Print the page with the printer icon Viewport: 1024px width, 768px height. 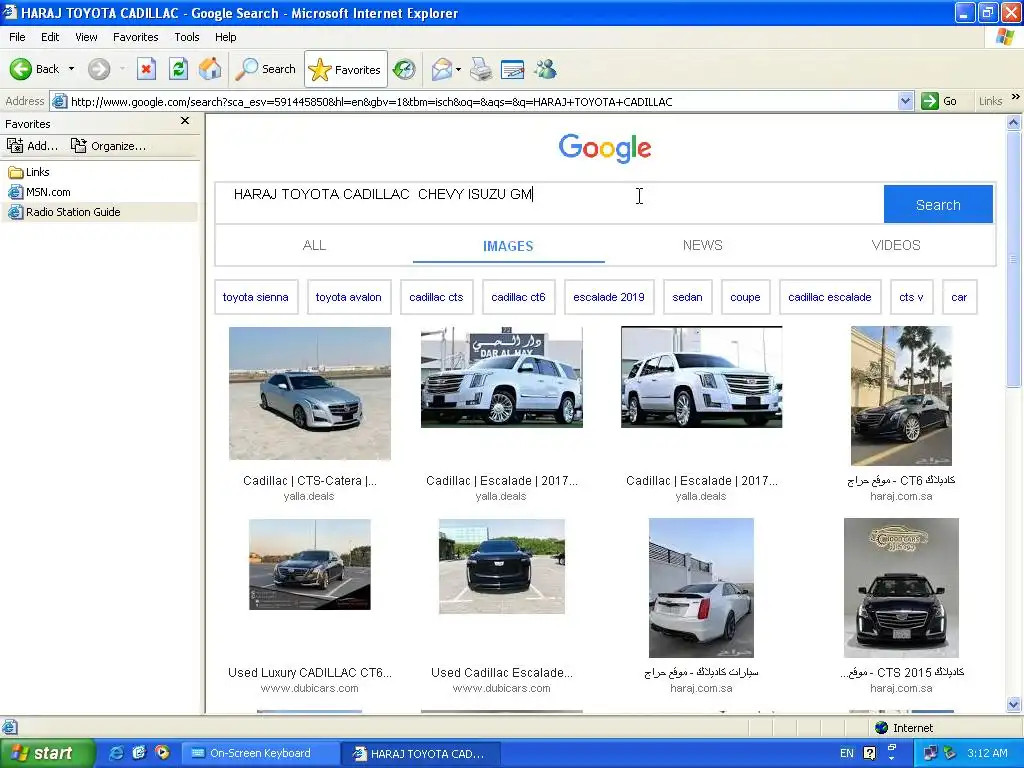click(481, 69)
